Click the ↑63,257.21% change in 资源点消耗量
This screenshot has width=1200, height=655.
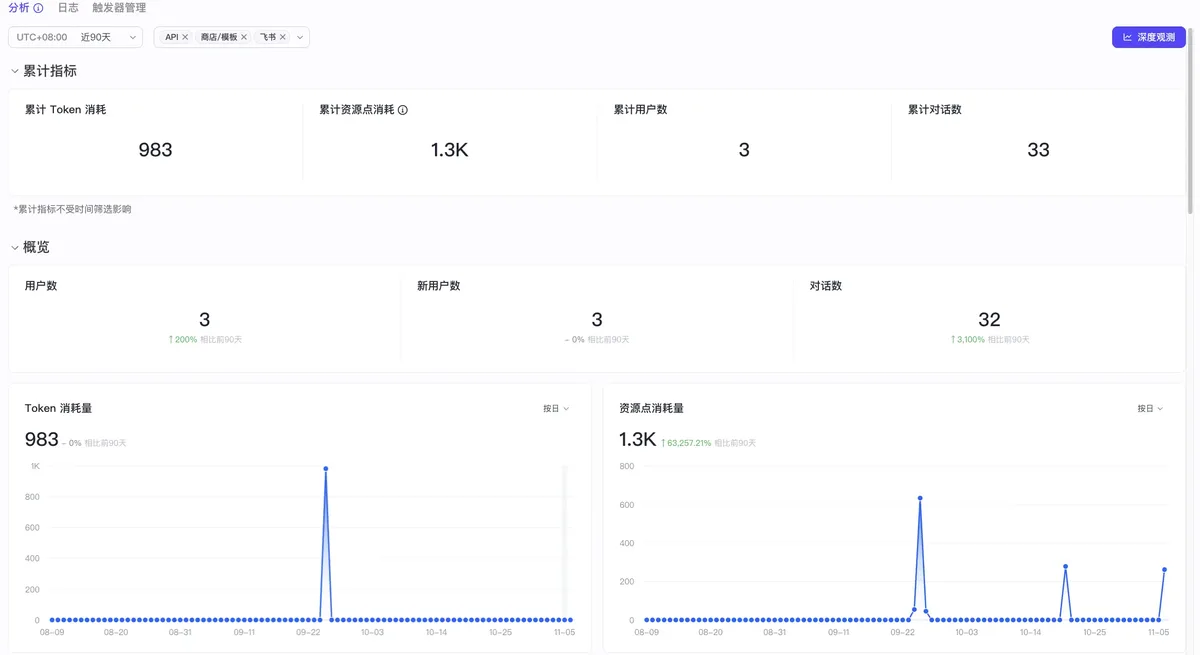tap(686, 443)
